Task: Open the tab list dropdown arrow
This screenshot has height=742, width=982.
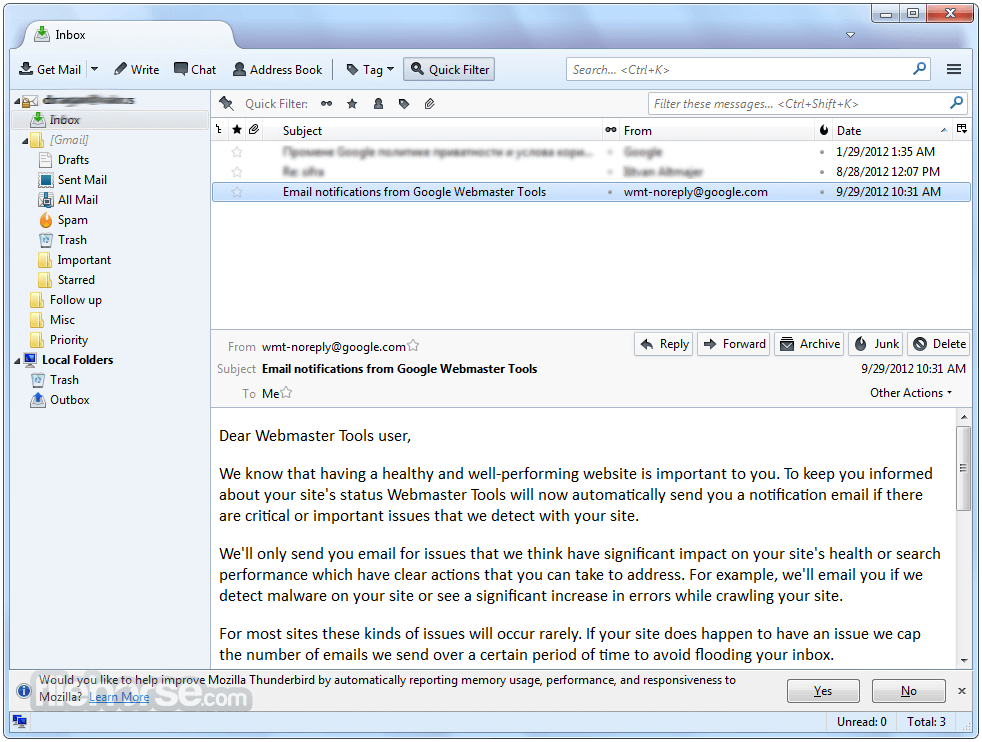Action: tap(850, 35)
